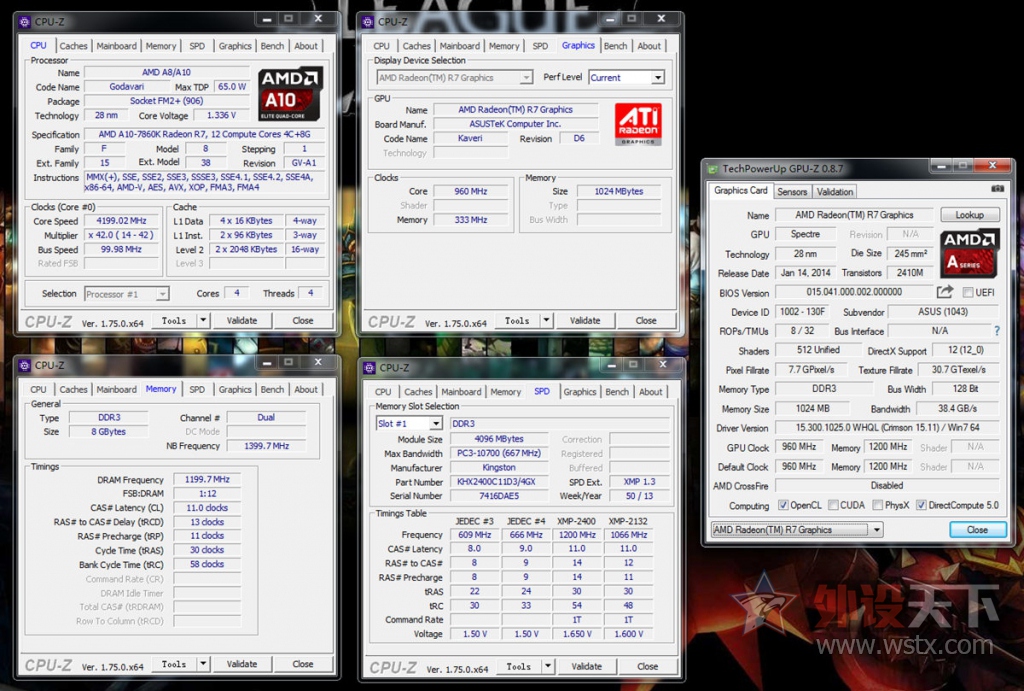This screenshot has width=1024, height=691.
Task: Click Bandwidth 38.4 GB/s field in GPU-Z
Action: point(957,409)
